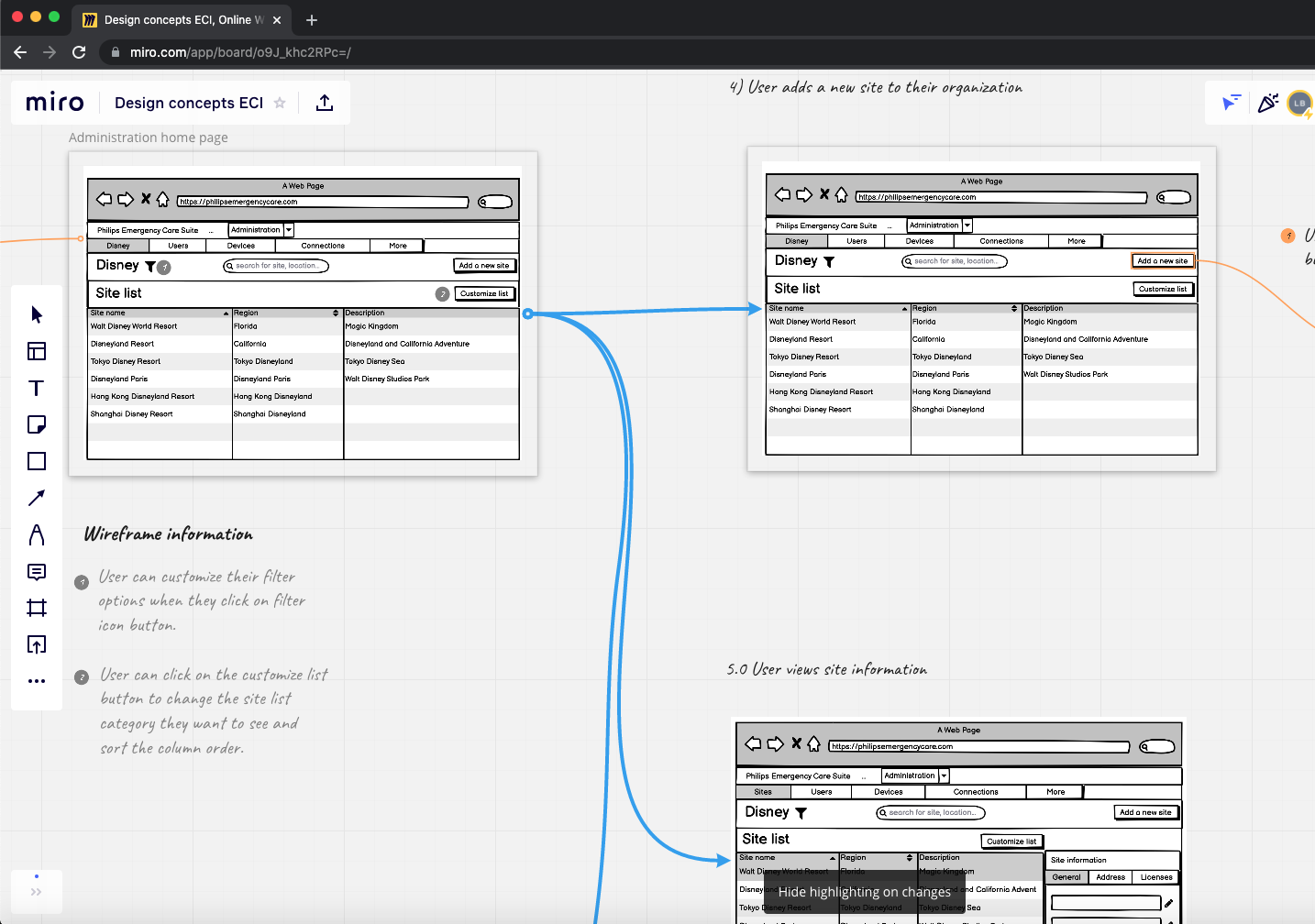Select the 'User adds a new site' heading
Viewport: 1315px width, 924px height.
point(876,87)
